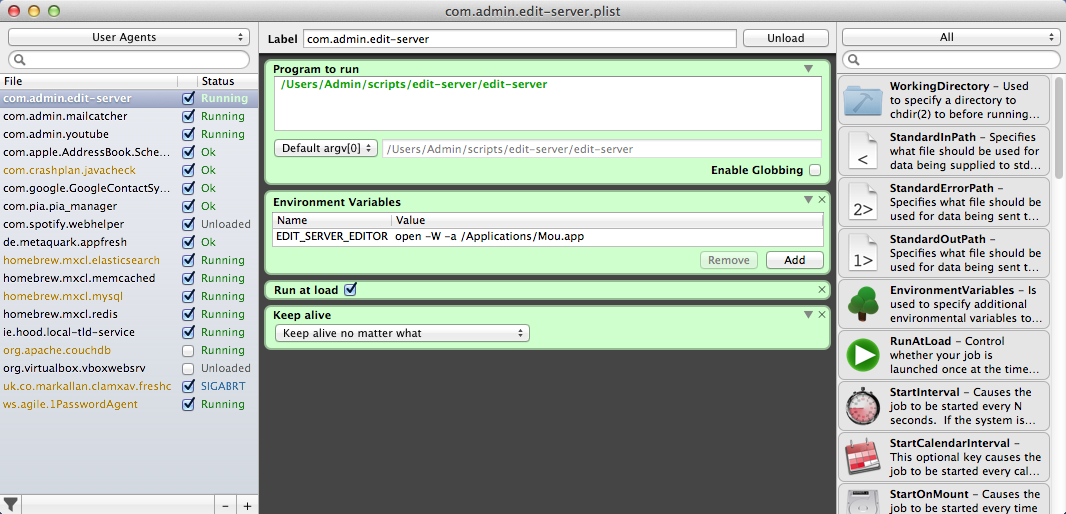Click the argv[0] path text field

click(602, 148)
